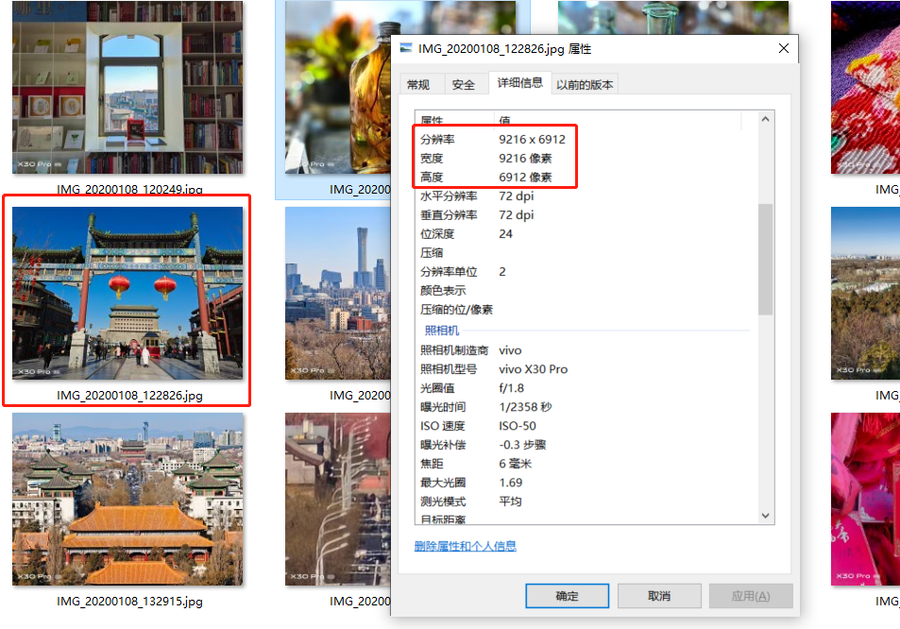Switch to the 常规 tab
900x629 pixels.
tap(418, 85)
